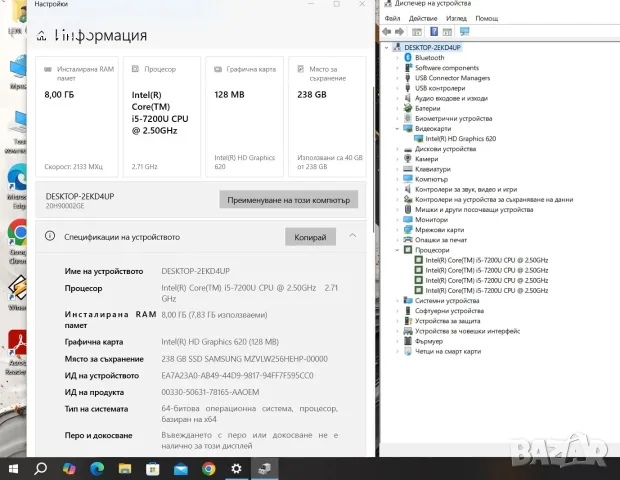Select Монитори icon in device tree
Viewport: 620px width, 480px height.
(x=408, y=219)
